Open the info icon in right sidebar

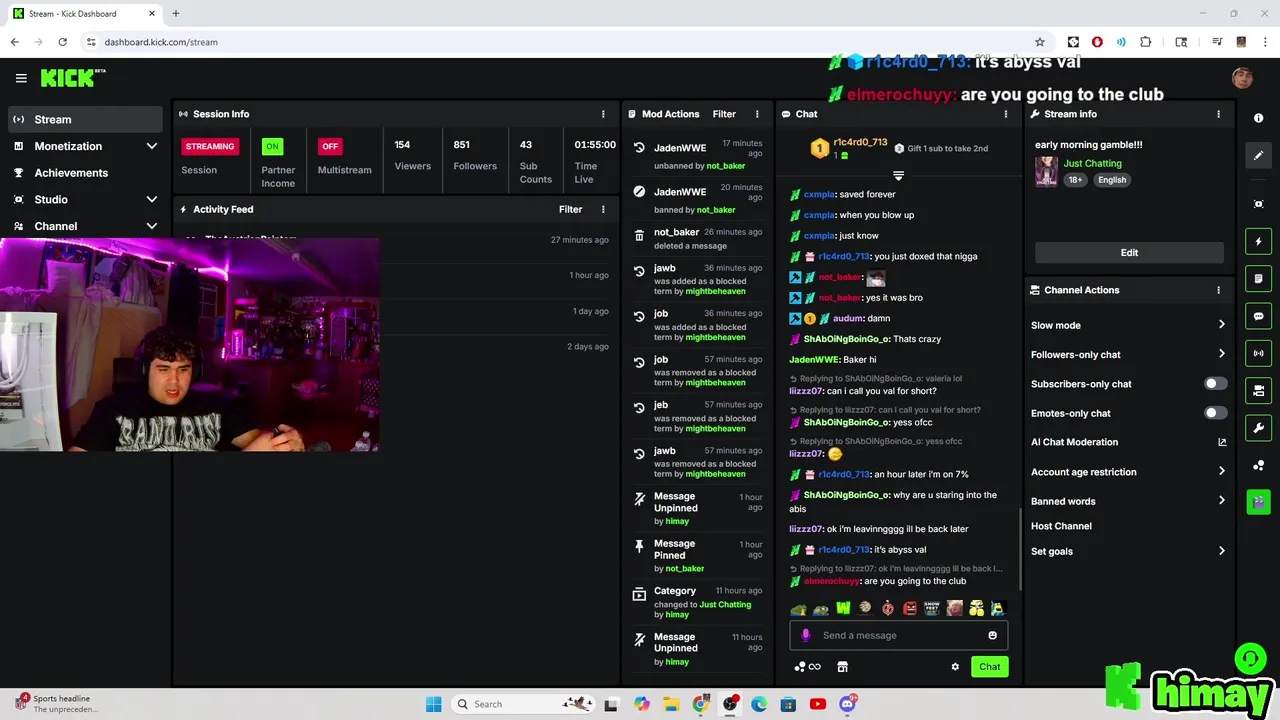1258,118
